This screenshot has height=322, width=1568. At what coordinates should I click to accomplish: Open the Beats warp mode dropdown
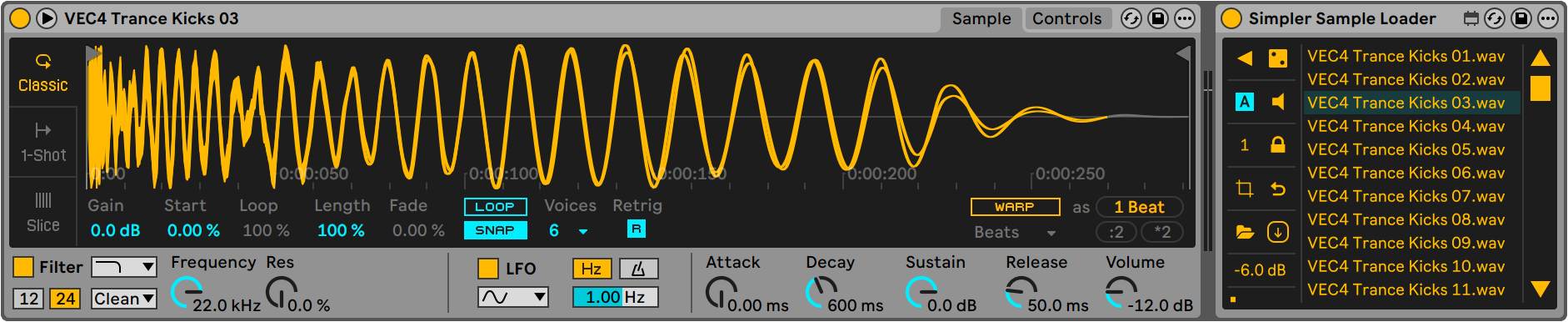(x=1015, y=233)
